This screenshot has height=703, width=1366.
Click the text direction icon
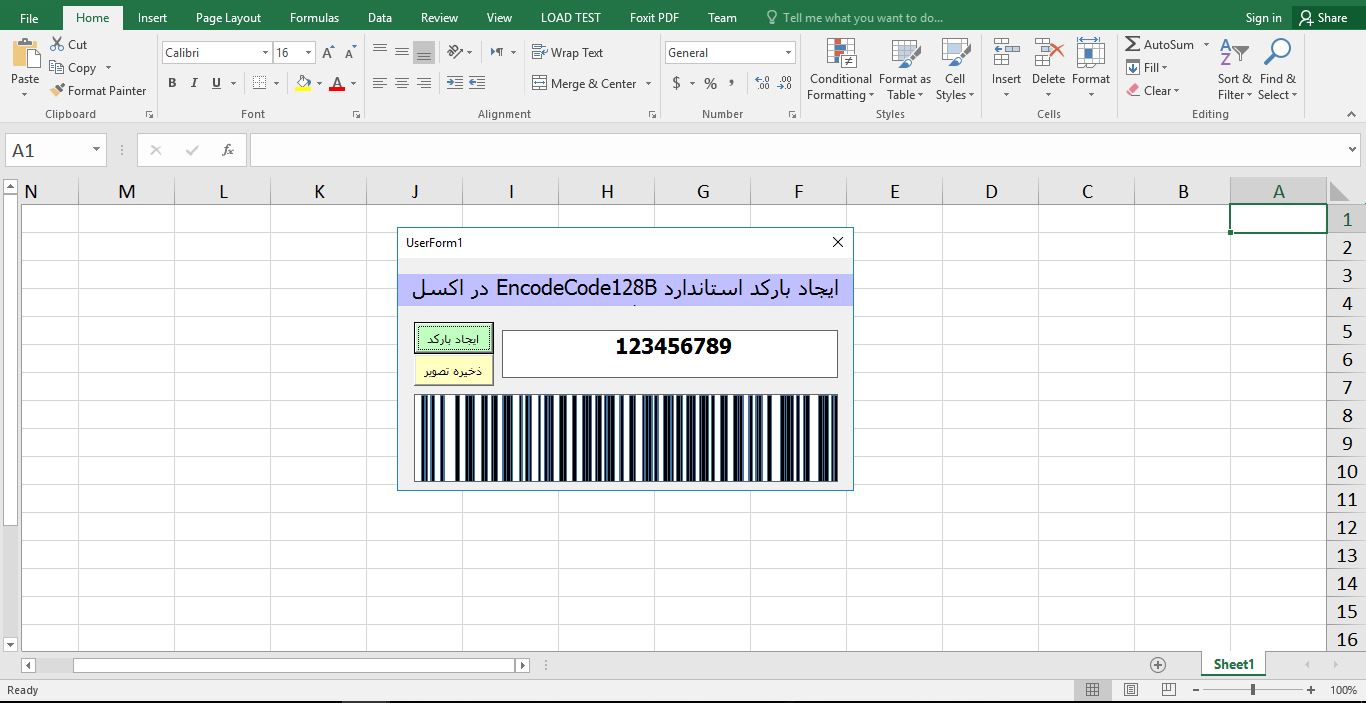click(x=498, y=52)
